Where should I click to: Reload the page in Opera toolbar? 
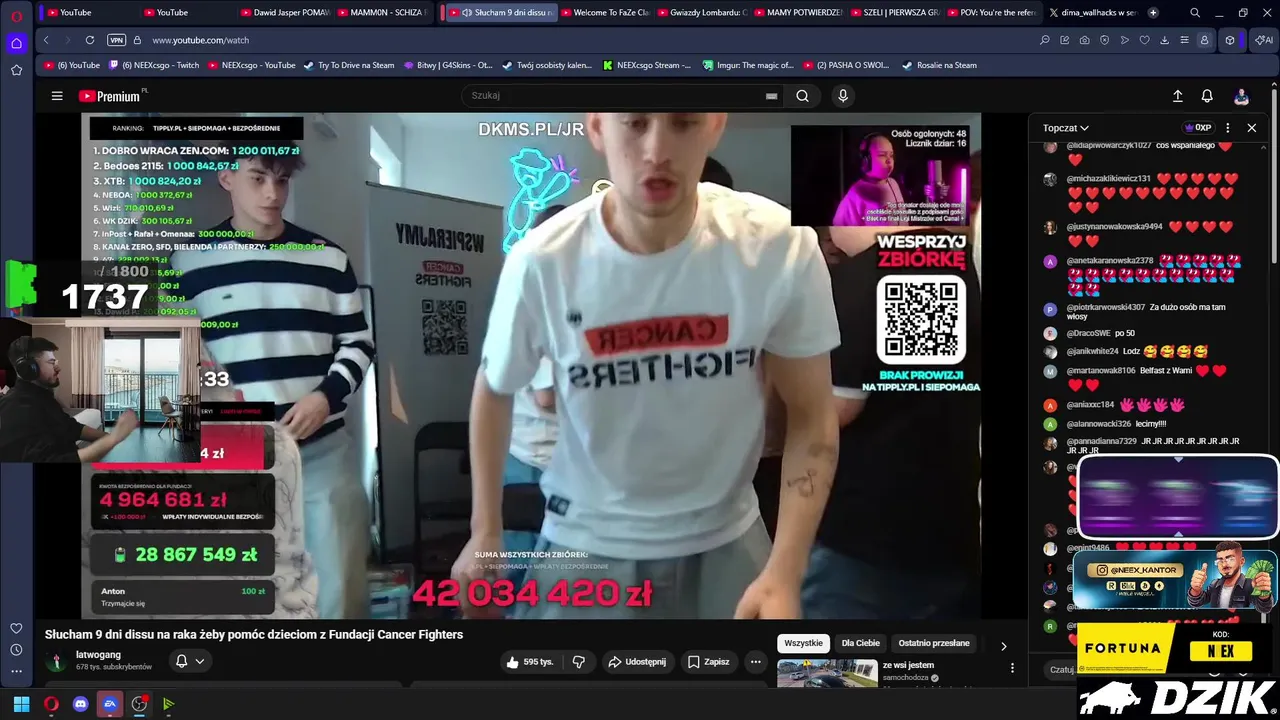(90, 40)
